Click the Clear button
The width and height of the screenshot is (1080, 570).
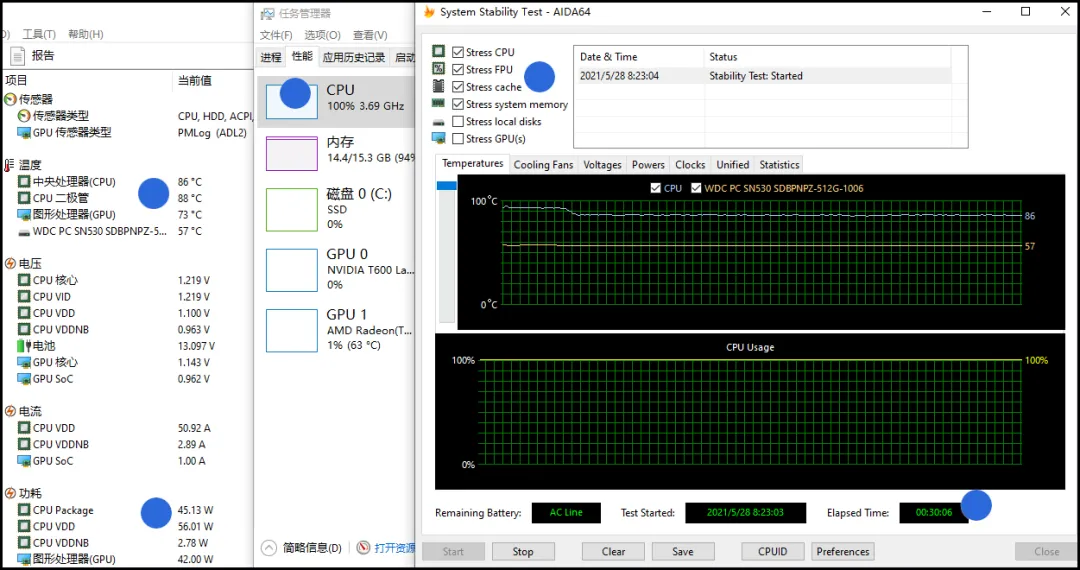click(613, 551)
